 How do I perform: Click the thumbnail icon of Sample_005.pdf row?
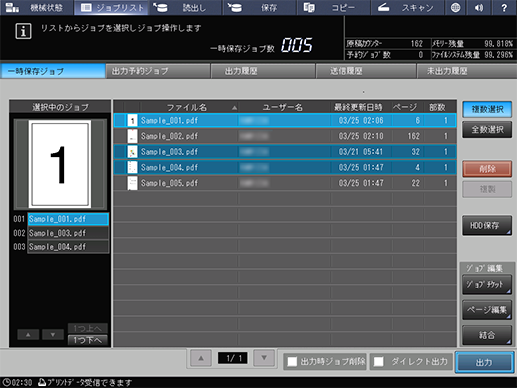[x=132, y=183]
